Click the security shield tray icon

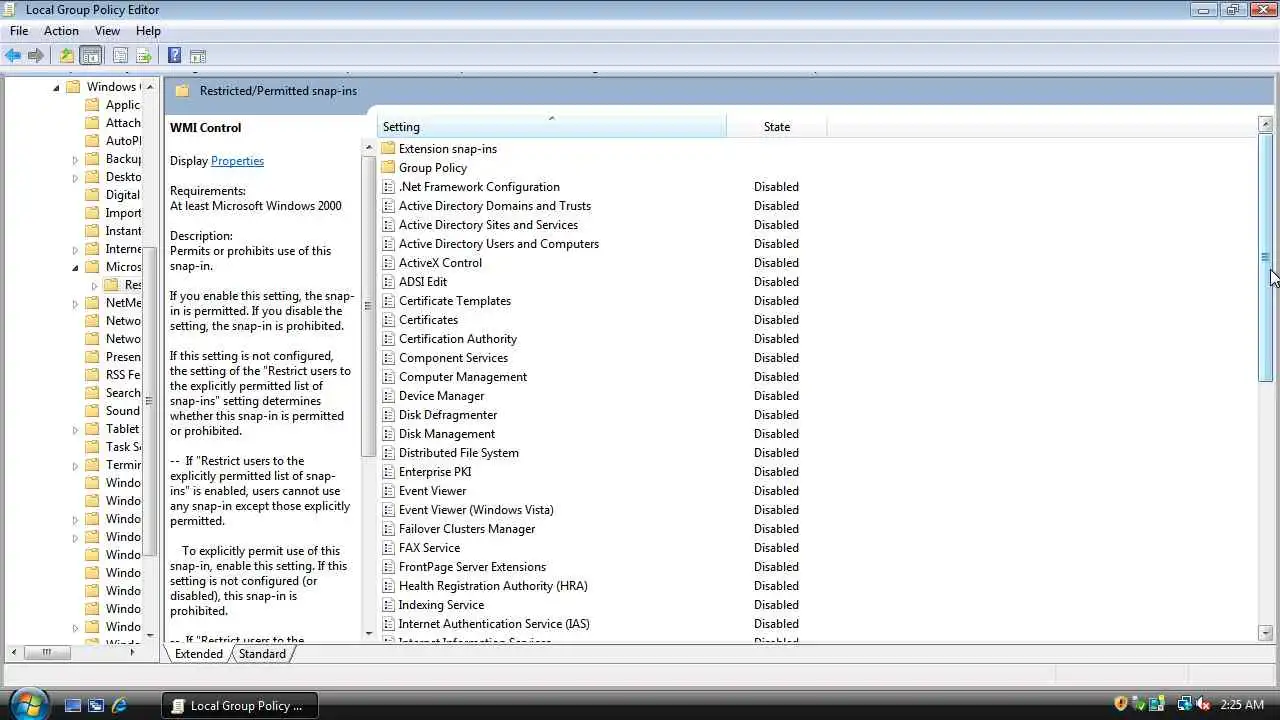[x=1121, y=704]
